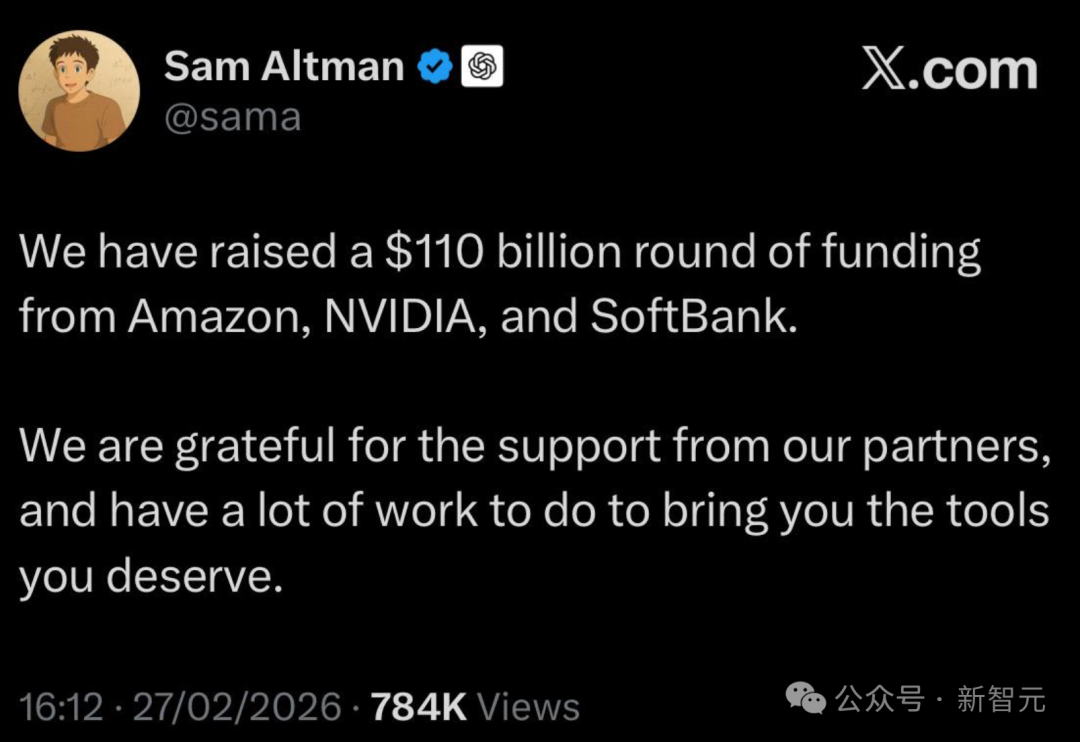Screen dimensions: 1080x742
Task: Click the 新智元 account name
Action: tap(1001, 699)
